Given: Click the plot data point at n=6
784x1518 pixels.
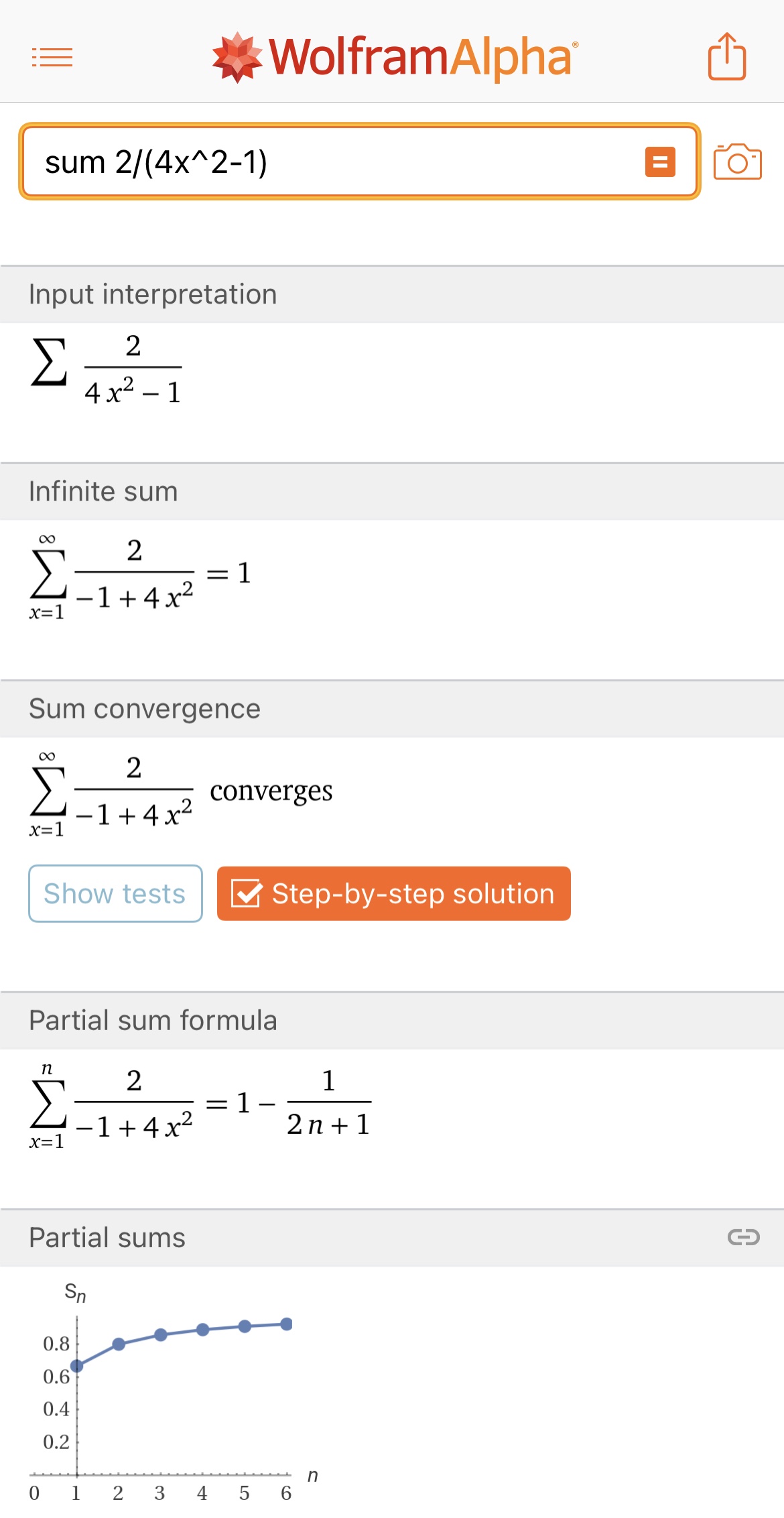Looking at the screenshot, I should [x=287, y=1324].
